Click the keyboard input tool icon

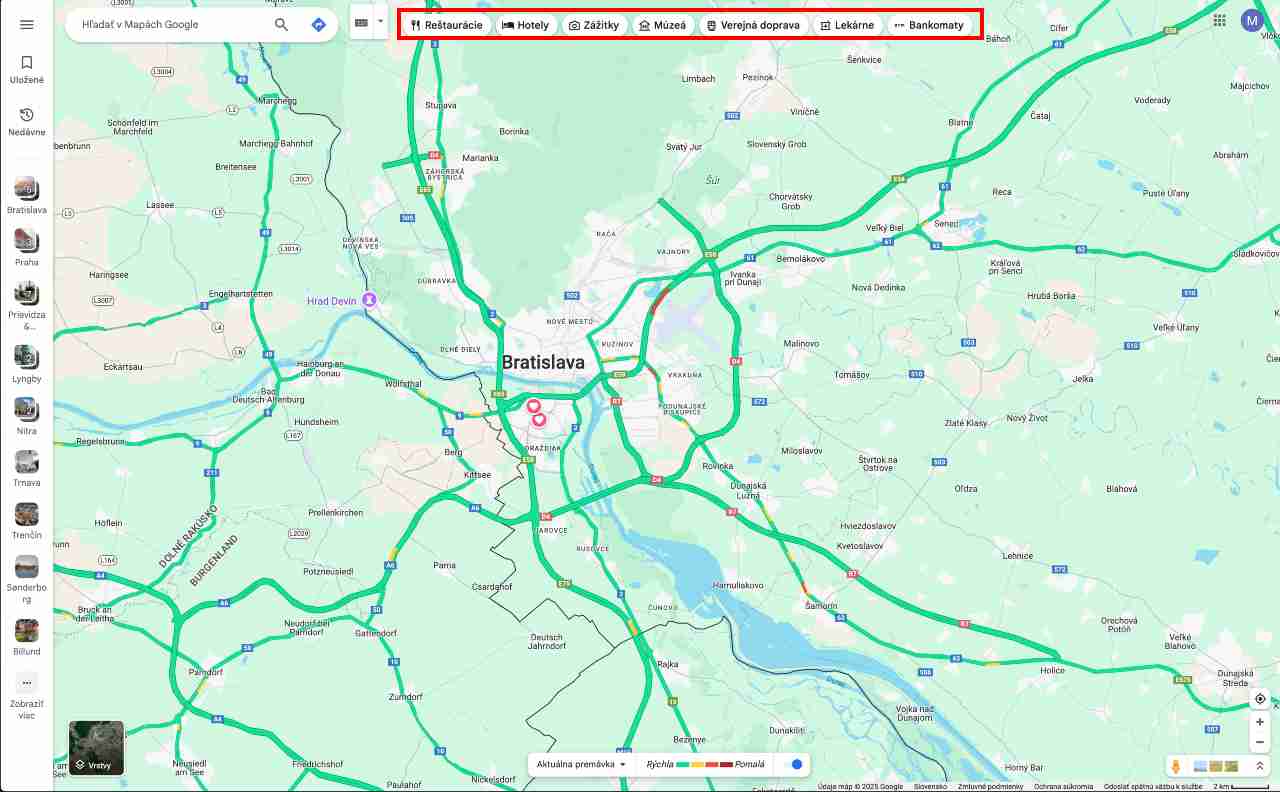point(362,22)
